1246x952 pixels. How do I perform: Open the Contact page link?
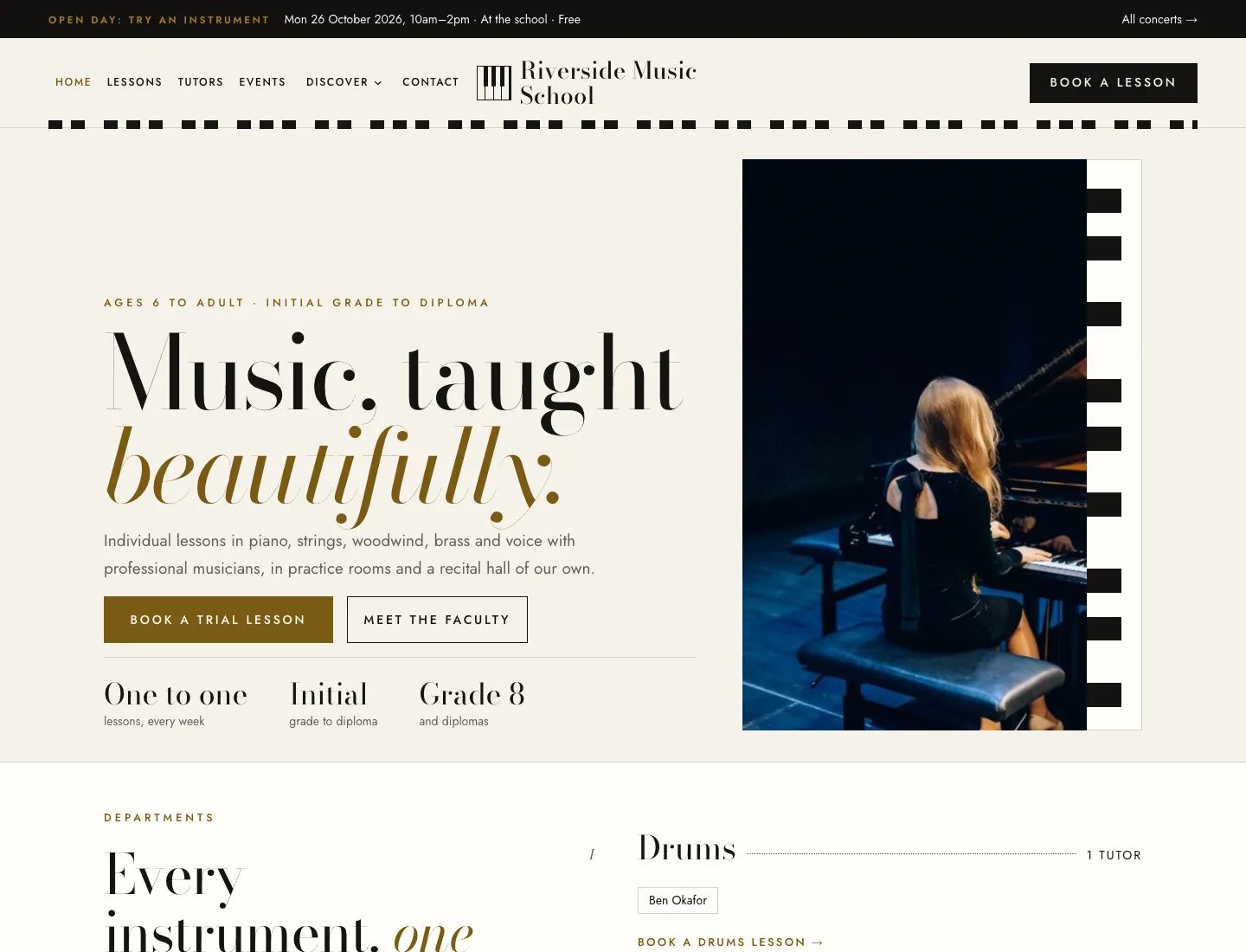tap(431, 82)
